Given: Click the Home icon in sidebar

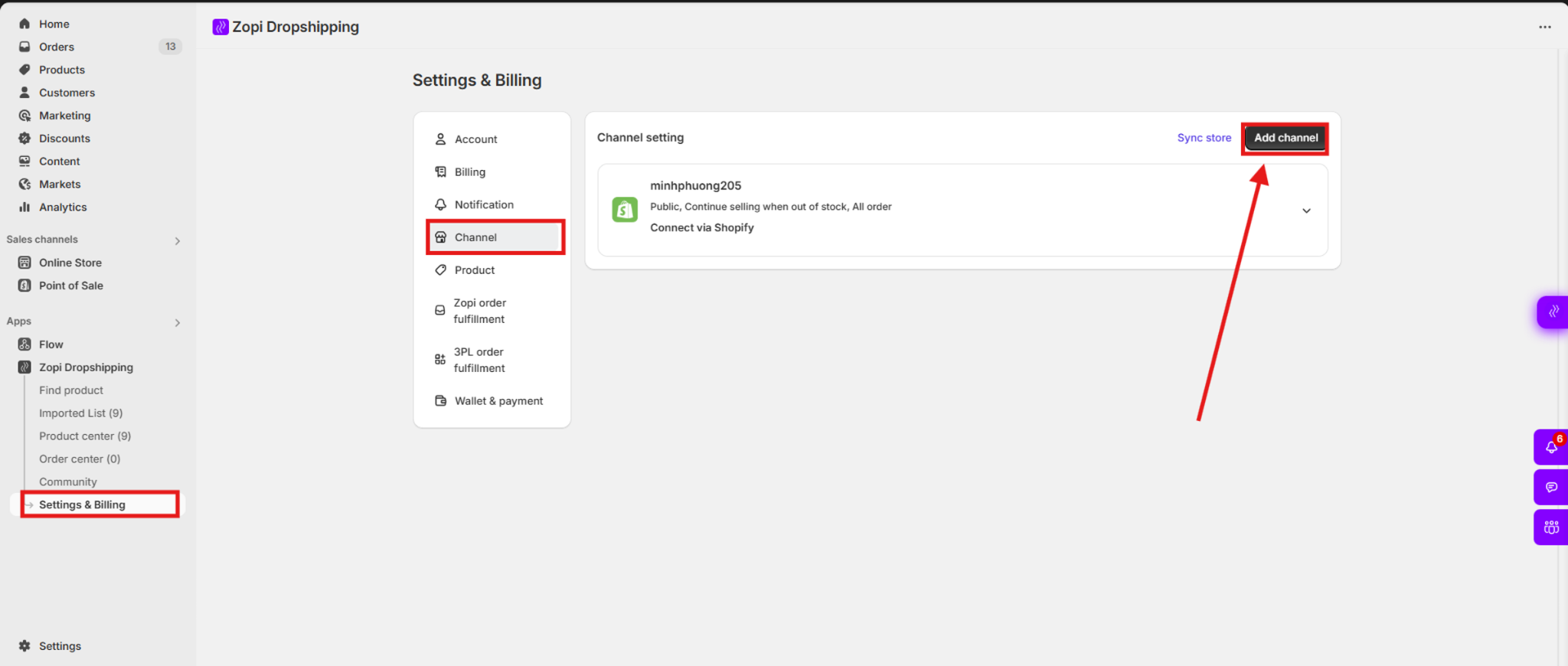Looking at the screenshot, I should click(24, 24).
